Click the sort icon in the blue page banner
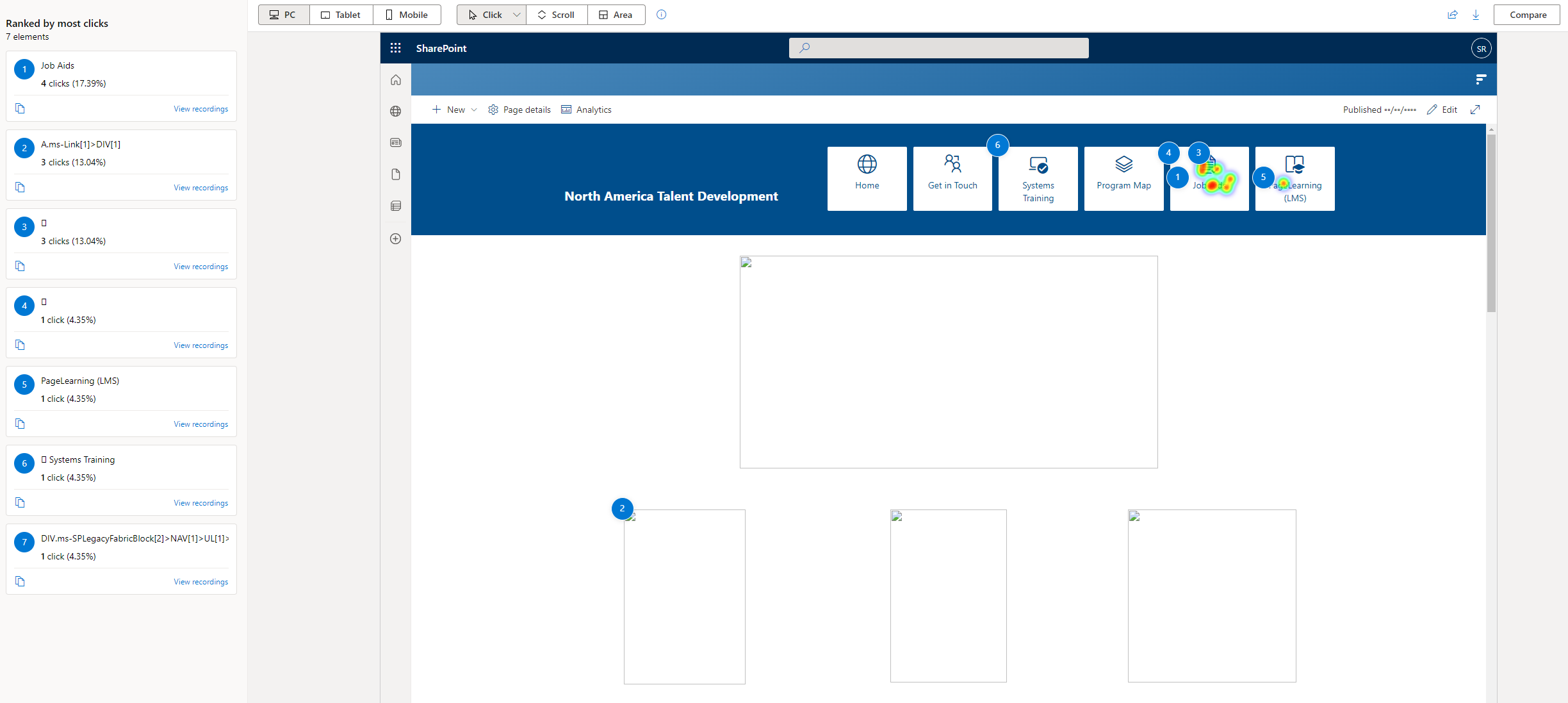This screenshot has height=703, width=1568. pyautogui.click(x=1482, y=79)
